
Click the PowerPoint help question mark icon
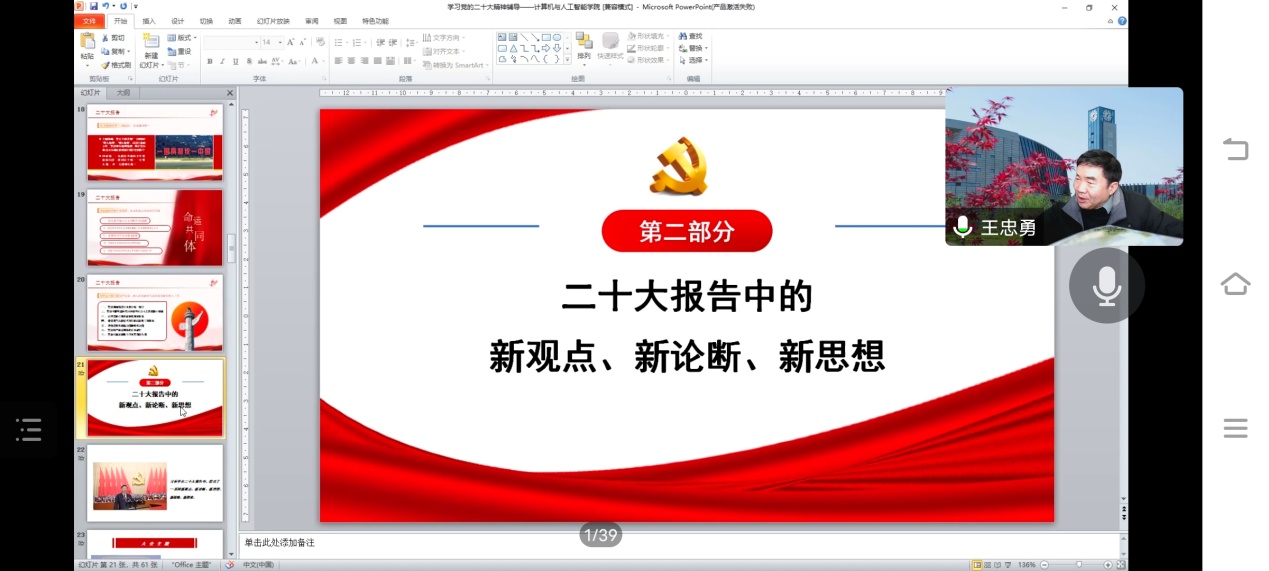[x=1122, y=21]
